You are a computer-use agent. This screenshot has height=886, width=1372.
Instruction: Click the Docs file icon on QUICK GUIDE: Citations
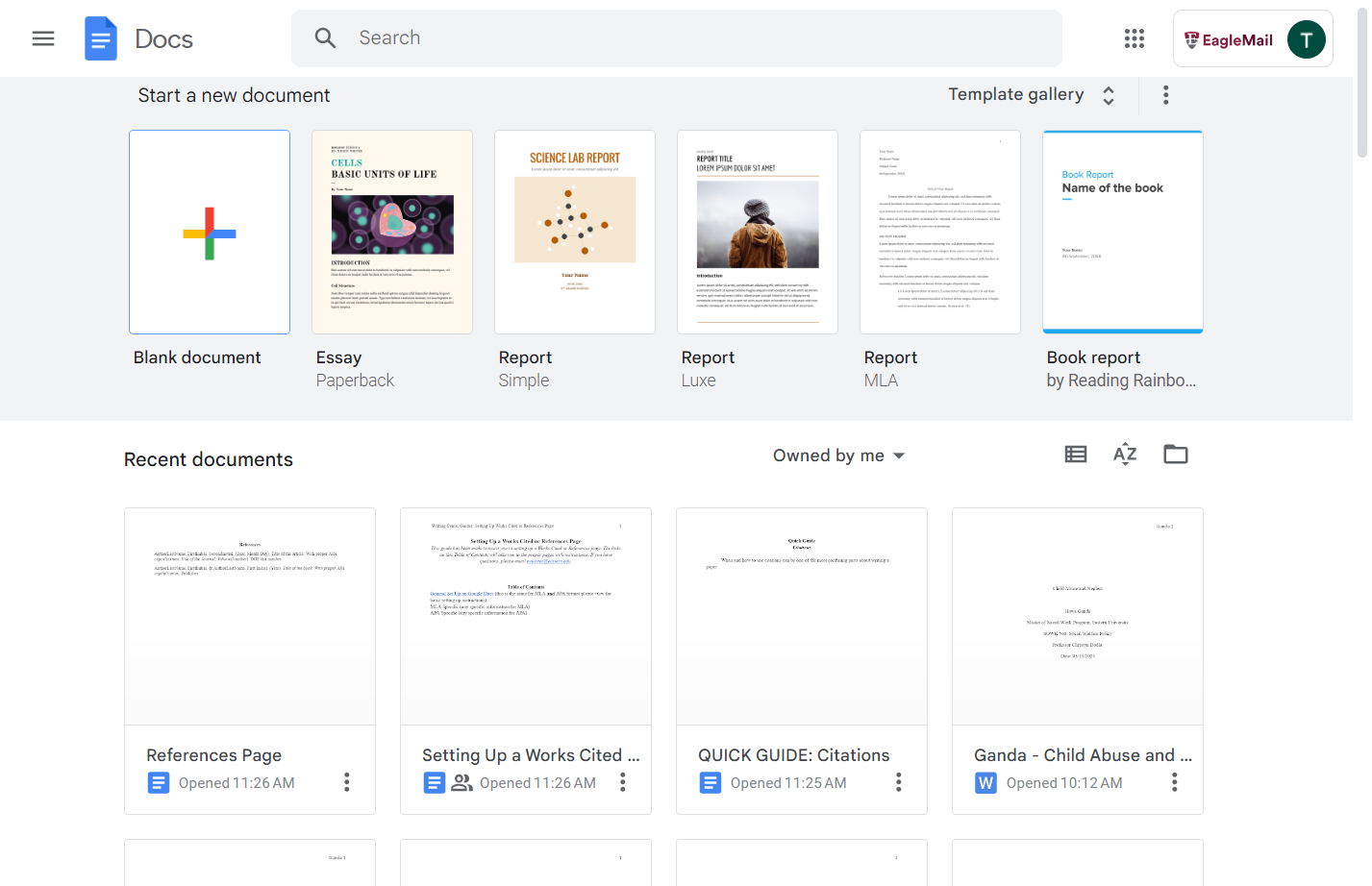710,783
